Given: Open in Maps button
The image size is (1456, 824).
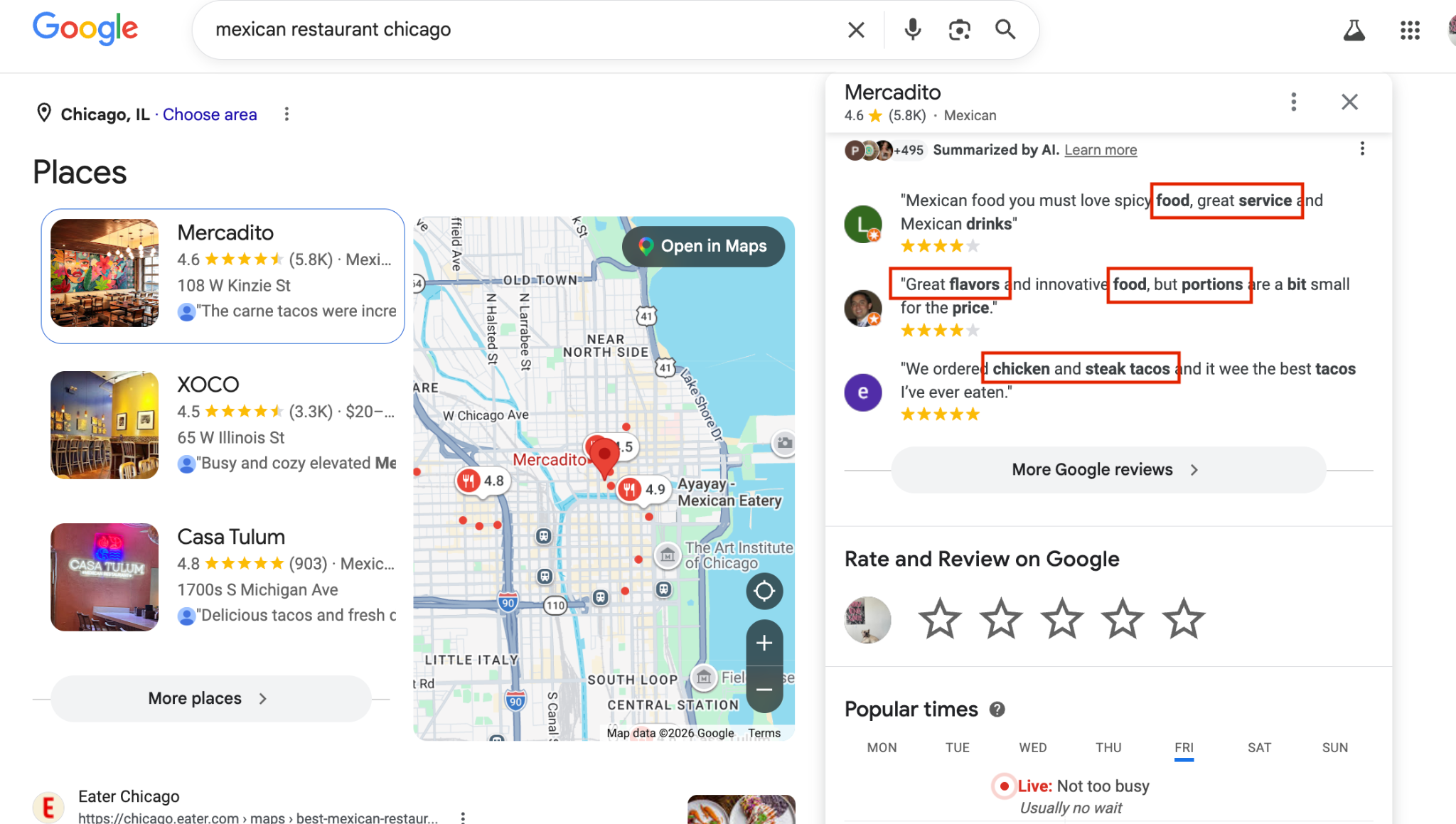Looking at the screenshot, I should (x=703, y=246).
